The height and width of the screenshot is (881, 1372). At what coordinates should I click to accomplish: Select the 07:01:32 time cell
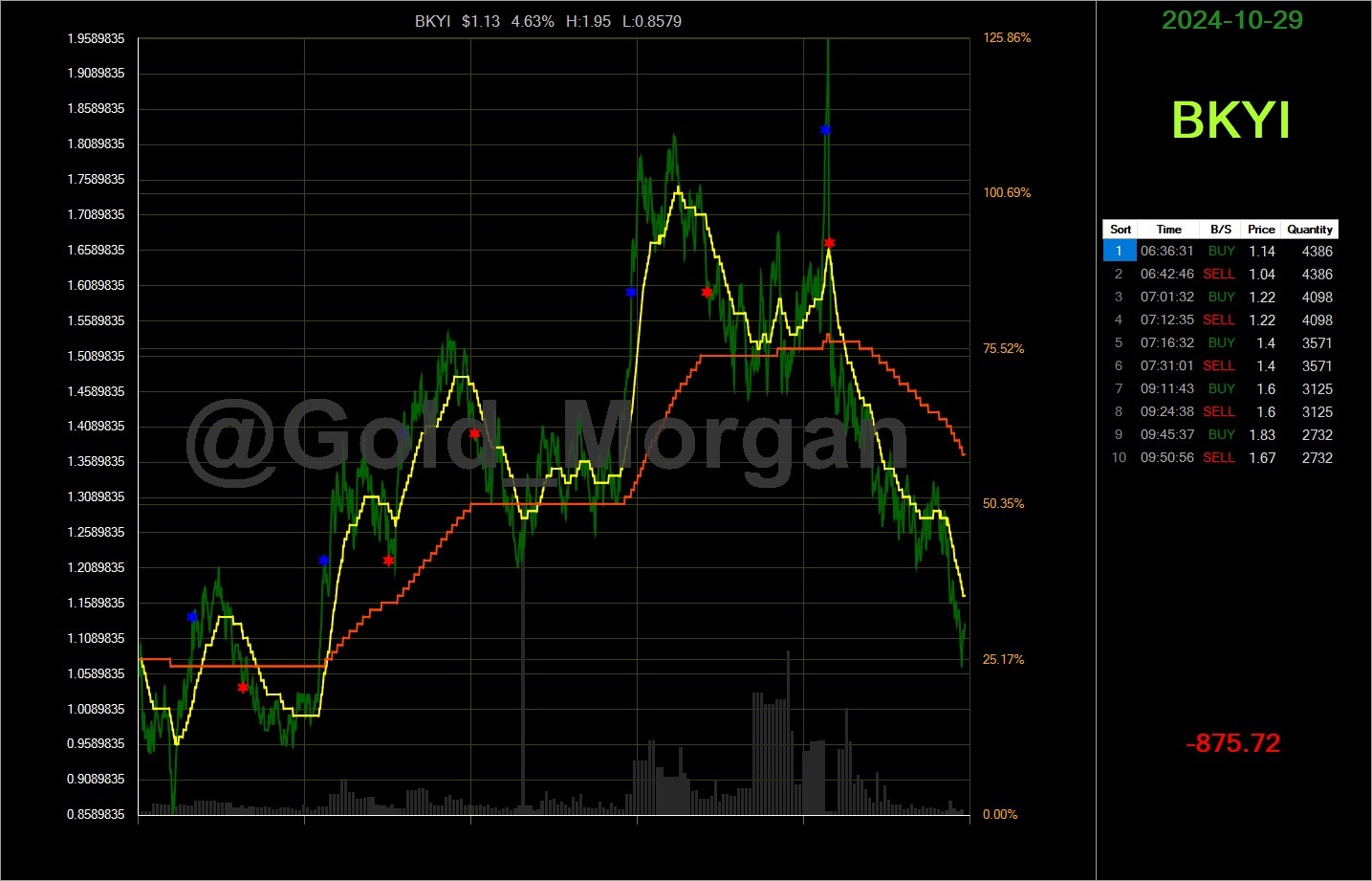pyautogui.click(x=1166, y=297)
